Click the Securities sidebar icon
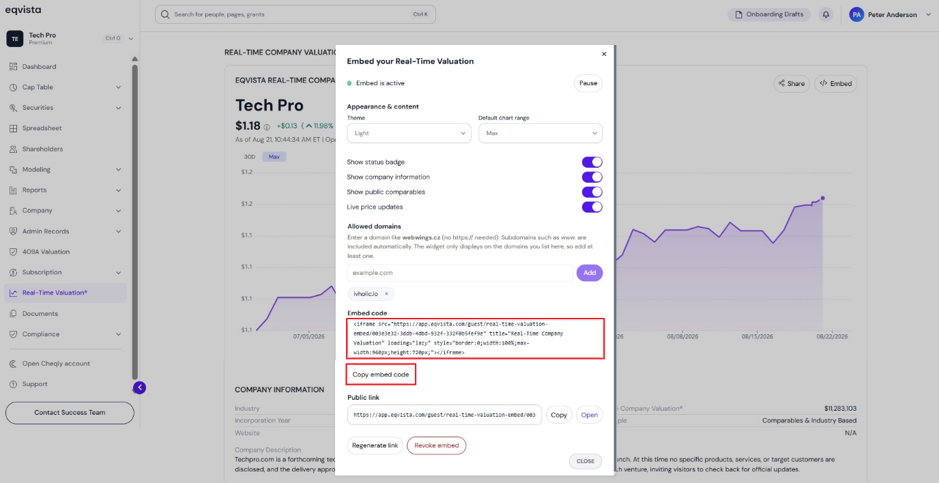Viewport: 939px width, 483px height. (13, 108)
